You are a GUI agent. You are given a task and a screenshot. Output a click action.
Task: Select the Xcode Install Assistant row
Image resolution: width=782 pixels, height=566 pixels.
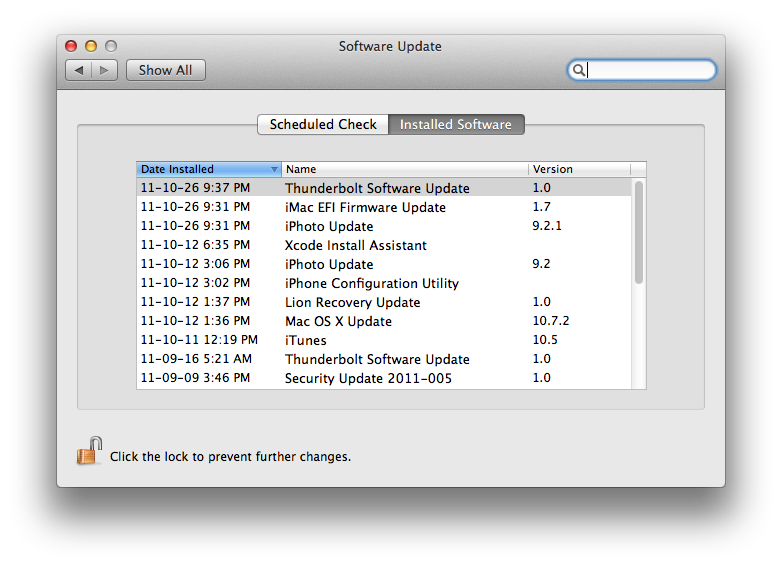384,245
